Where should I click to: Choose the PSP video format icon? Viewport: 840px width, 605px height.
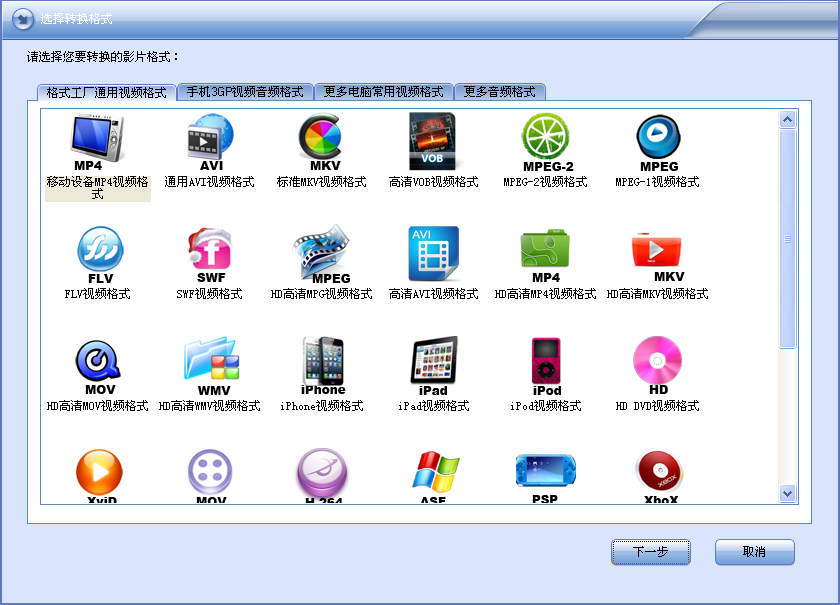coord(545,470)
